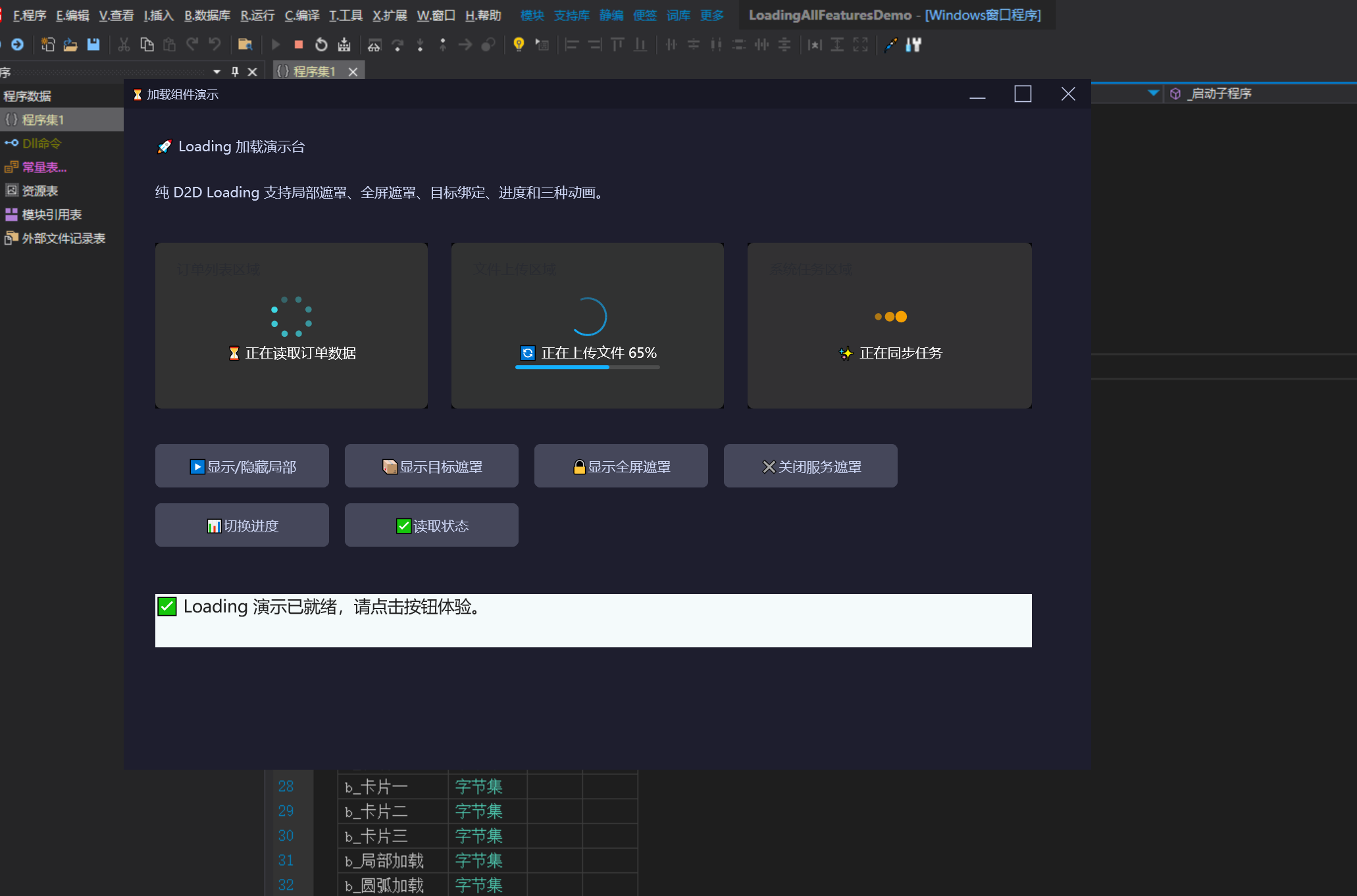Click the Copy icon in toolbar

147,45
